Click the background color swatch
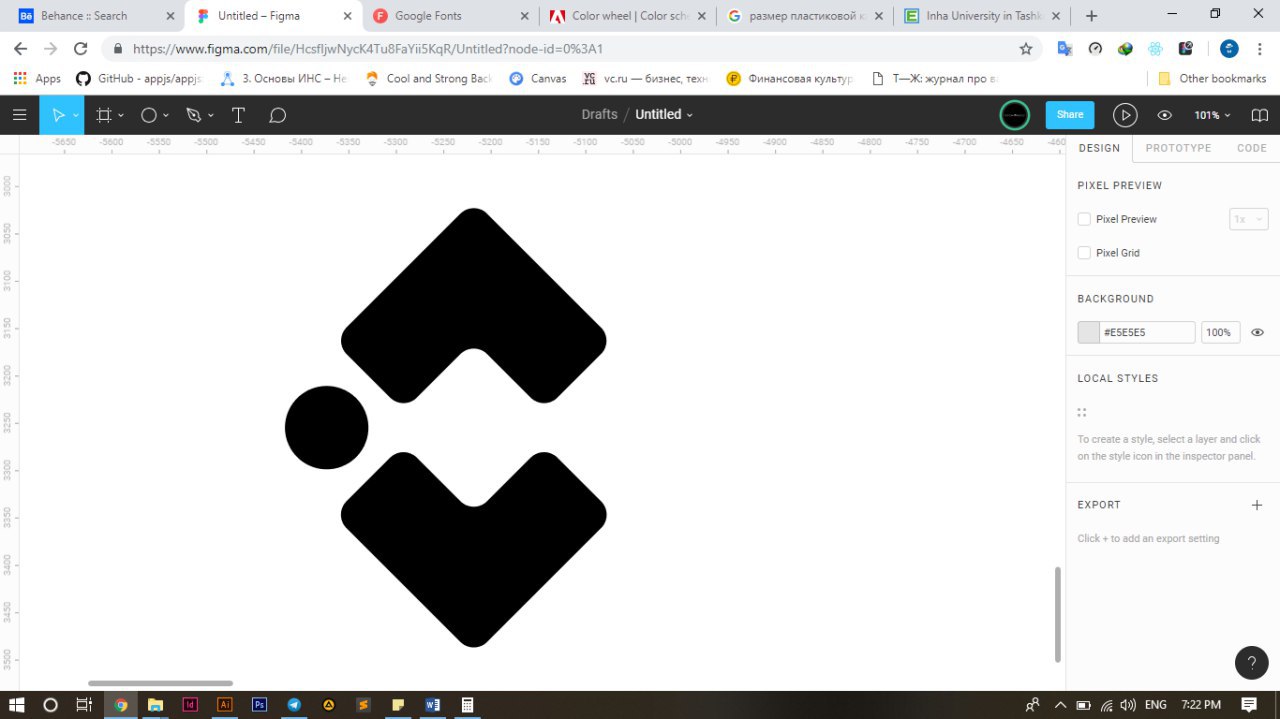1280x719 pixels. 1088,333
